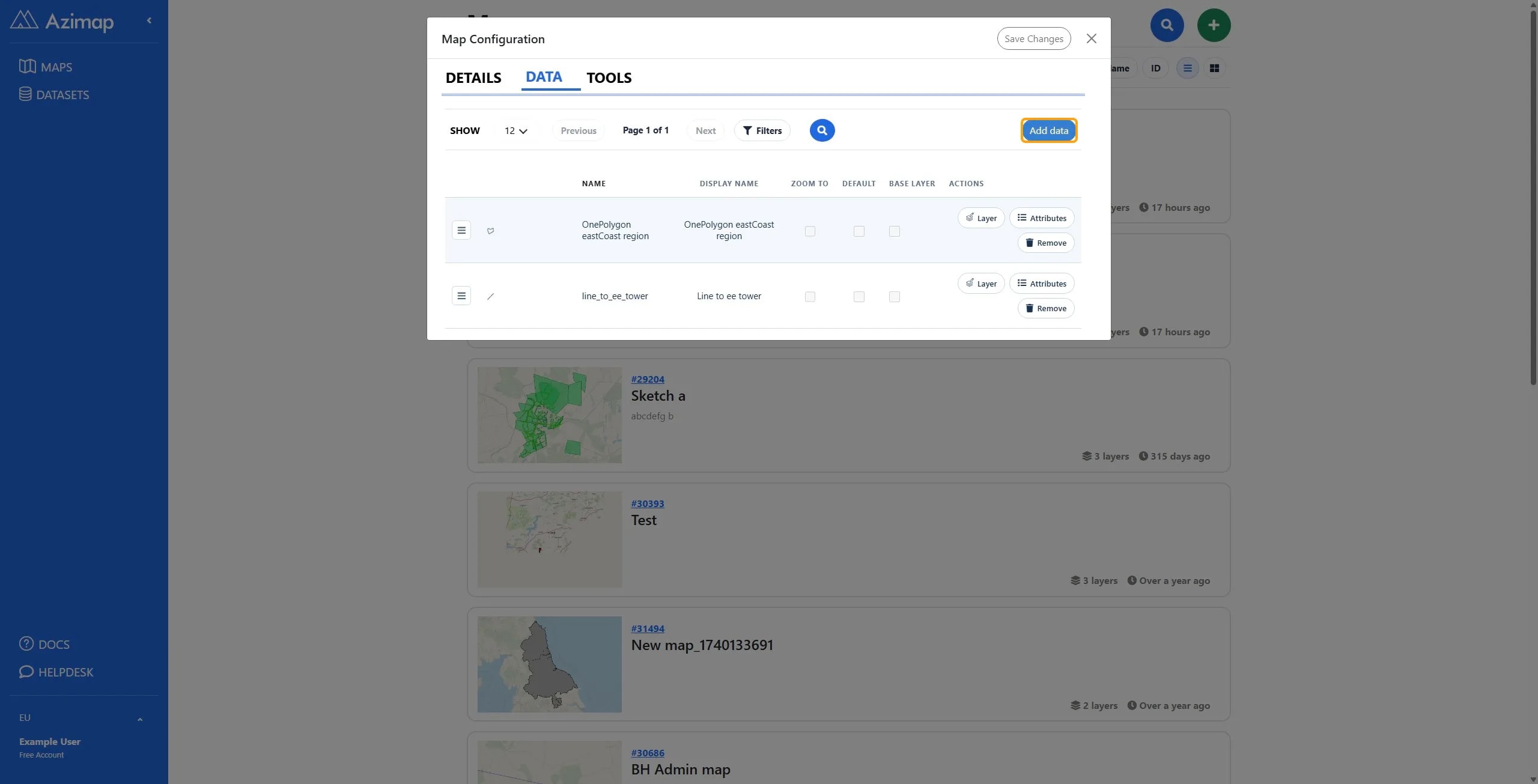Switch to list view icon
The width and height of the screenshot is (1538, 784).
[x=1187, y=68]
